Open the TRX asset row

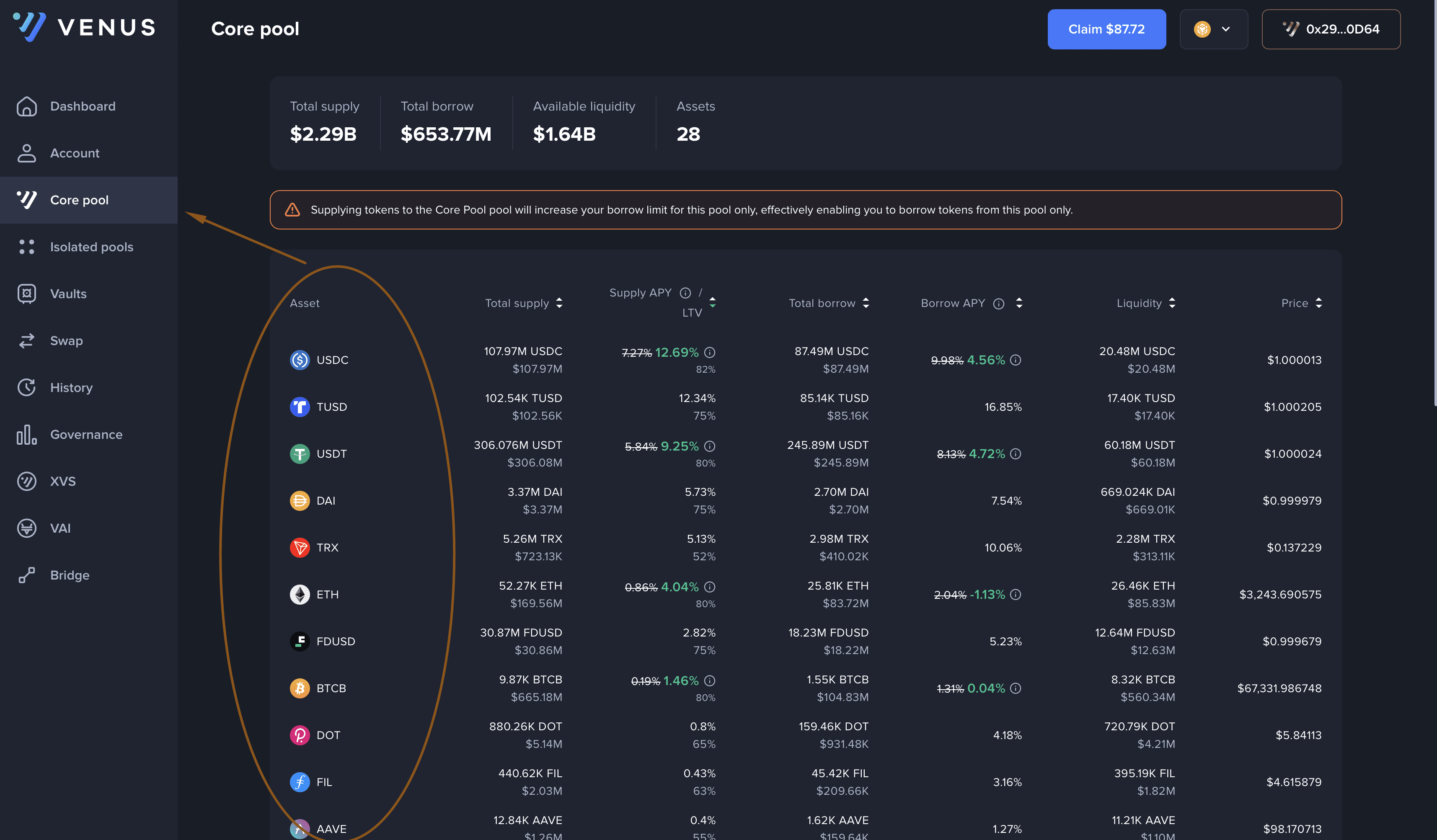click(327, 548)
